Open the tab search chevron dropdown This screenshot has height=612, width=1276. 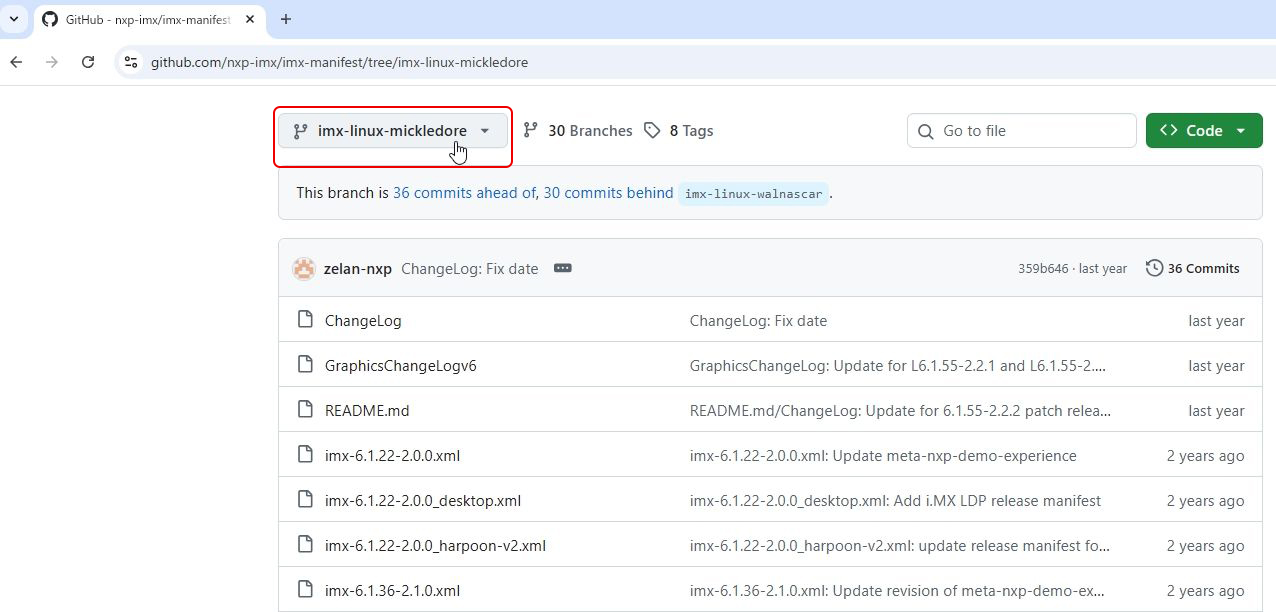click(15, 19)
